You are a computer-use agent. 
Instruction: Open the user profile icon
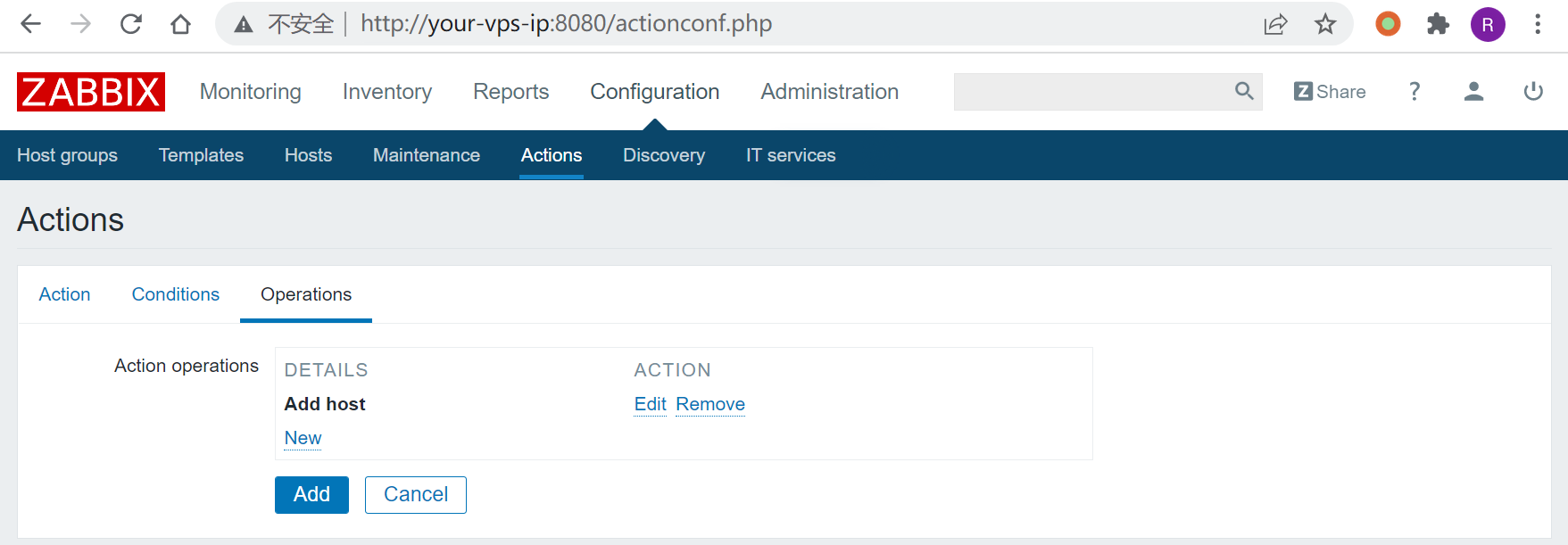1473,92
